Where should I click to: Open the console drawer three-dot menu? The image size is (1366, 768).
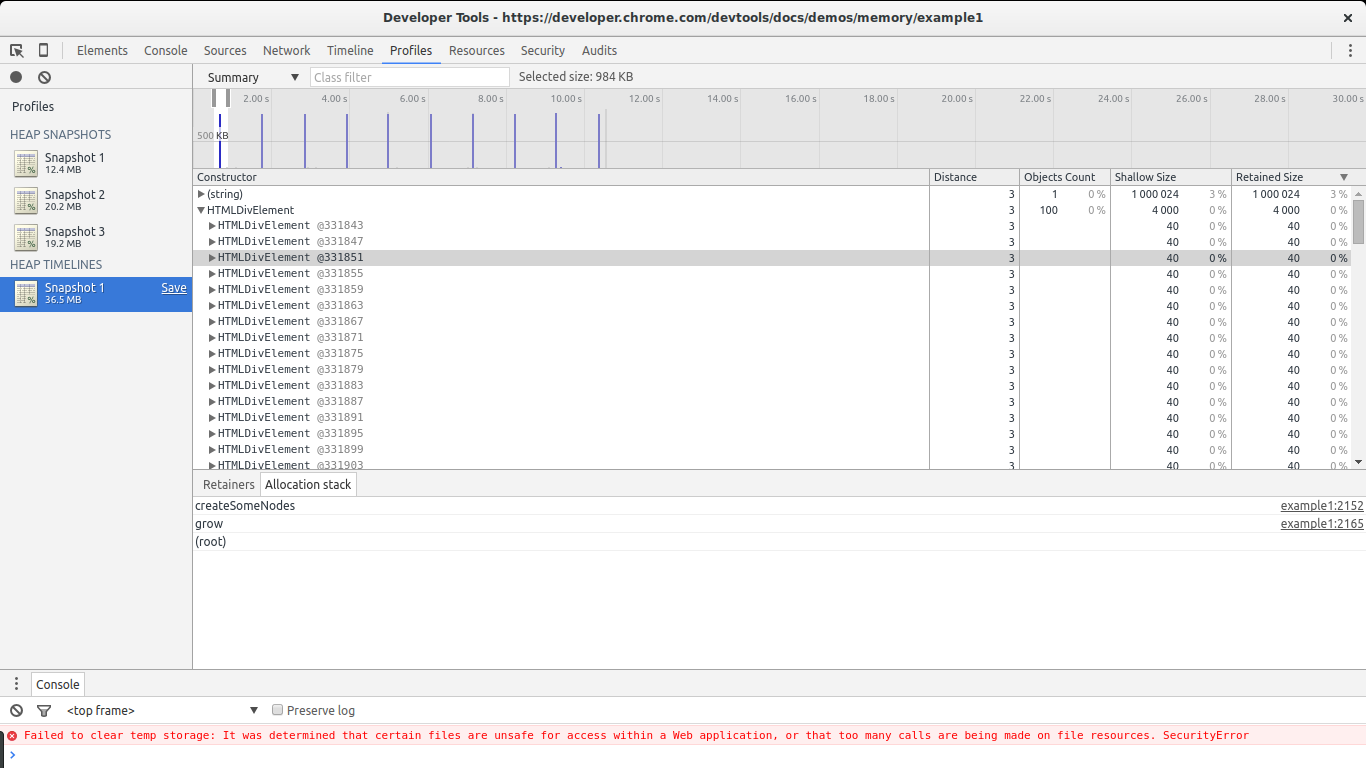[16, 684]
